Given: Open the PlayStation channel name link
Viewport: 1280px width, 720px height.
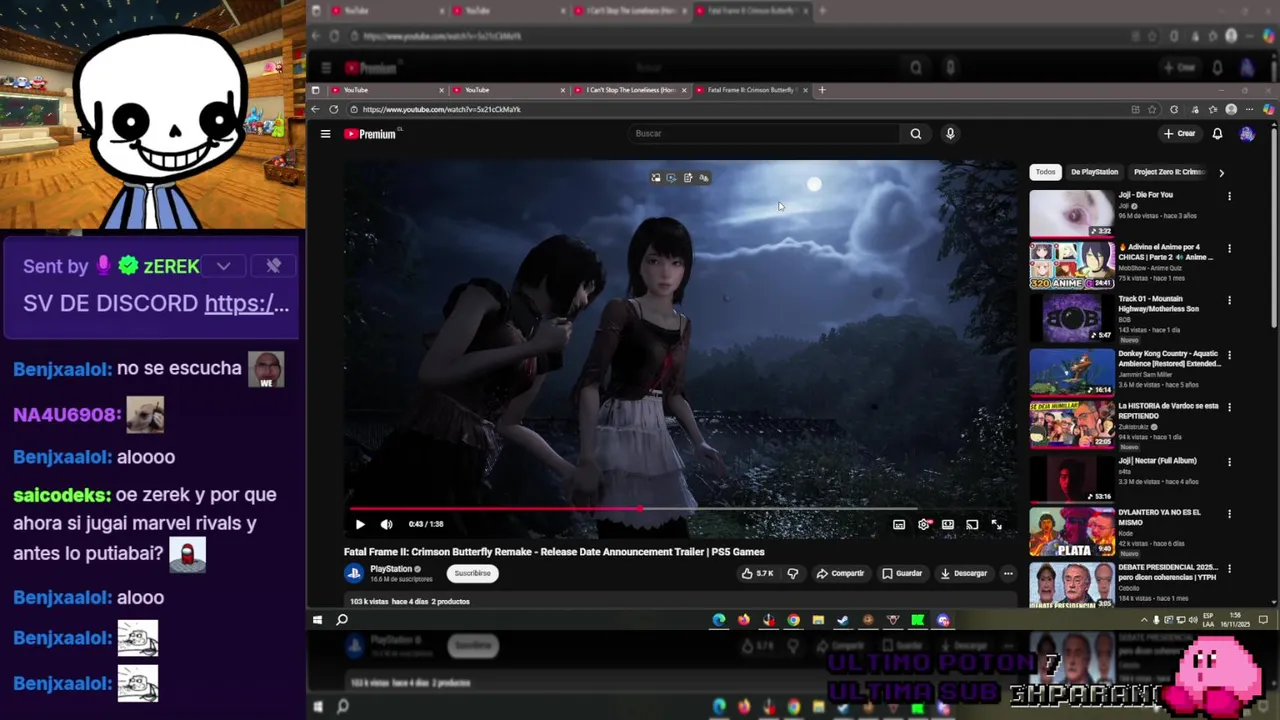Looking at the screenshot, I should pyautogui.click(x=391, y=569).
